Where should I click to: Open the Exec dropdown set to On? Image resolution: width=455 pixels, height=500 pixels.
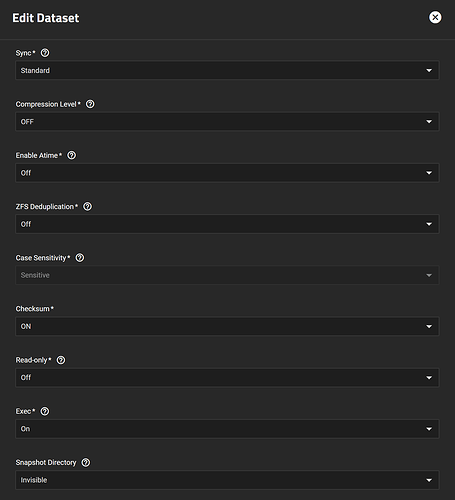(x=227, y=429)
